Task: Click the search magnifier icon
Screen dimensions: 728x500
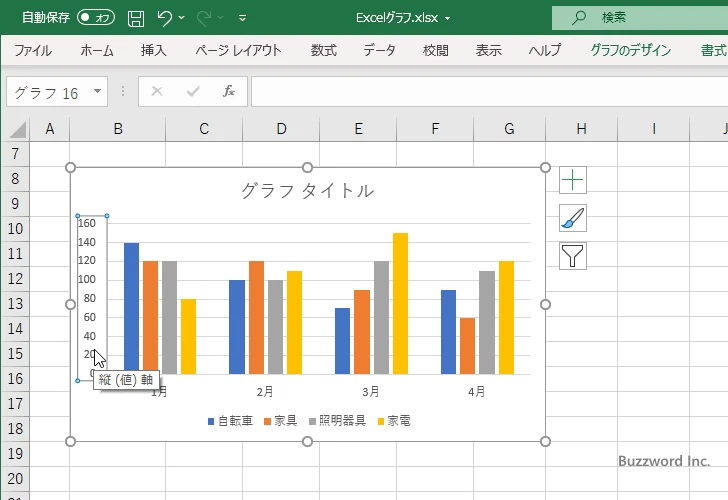Action: (578, 18)
